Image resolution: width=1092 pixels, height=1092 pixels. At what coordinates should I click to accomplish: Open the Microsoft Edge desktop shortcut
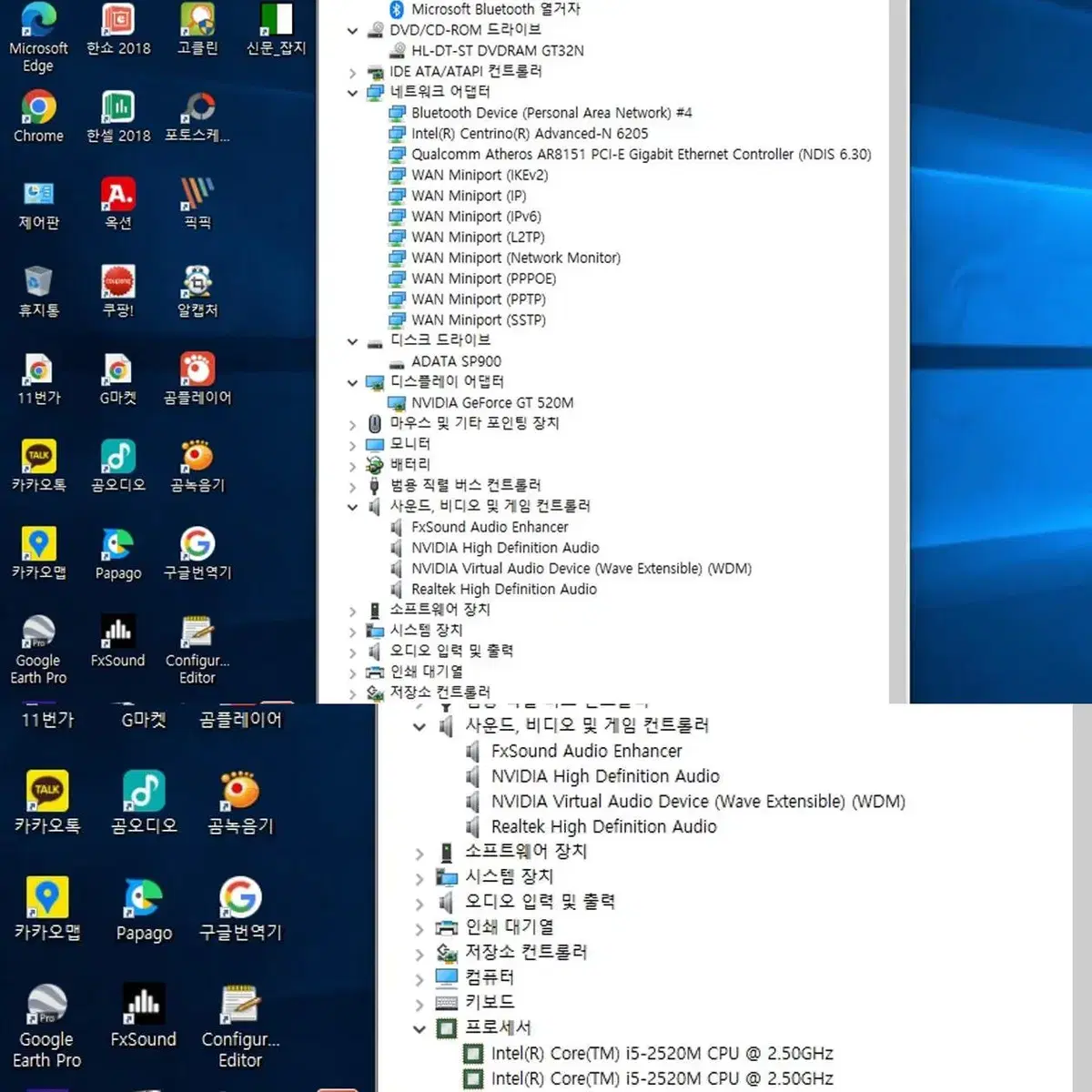[38, 36]
